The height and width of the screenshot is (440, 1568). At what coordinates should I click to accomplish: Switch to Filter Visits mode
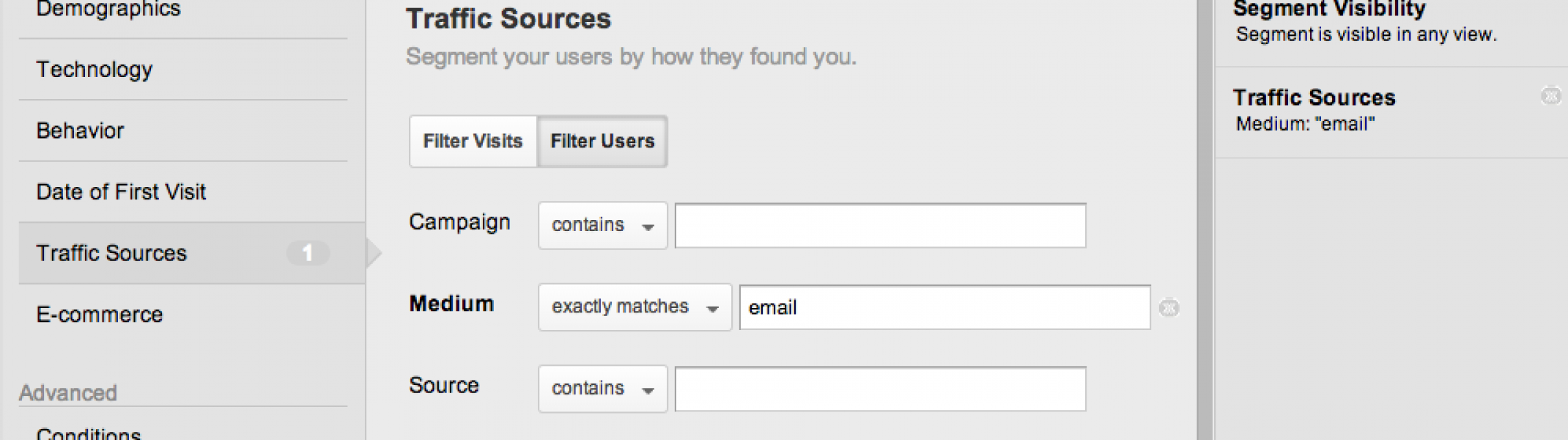[473, 141]
